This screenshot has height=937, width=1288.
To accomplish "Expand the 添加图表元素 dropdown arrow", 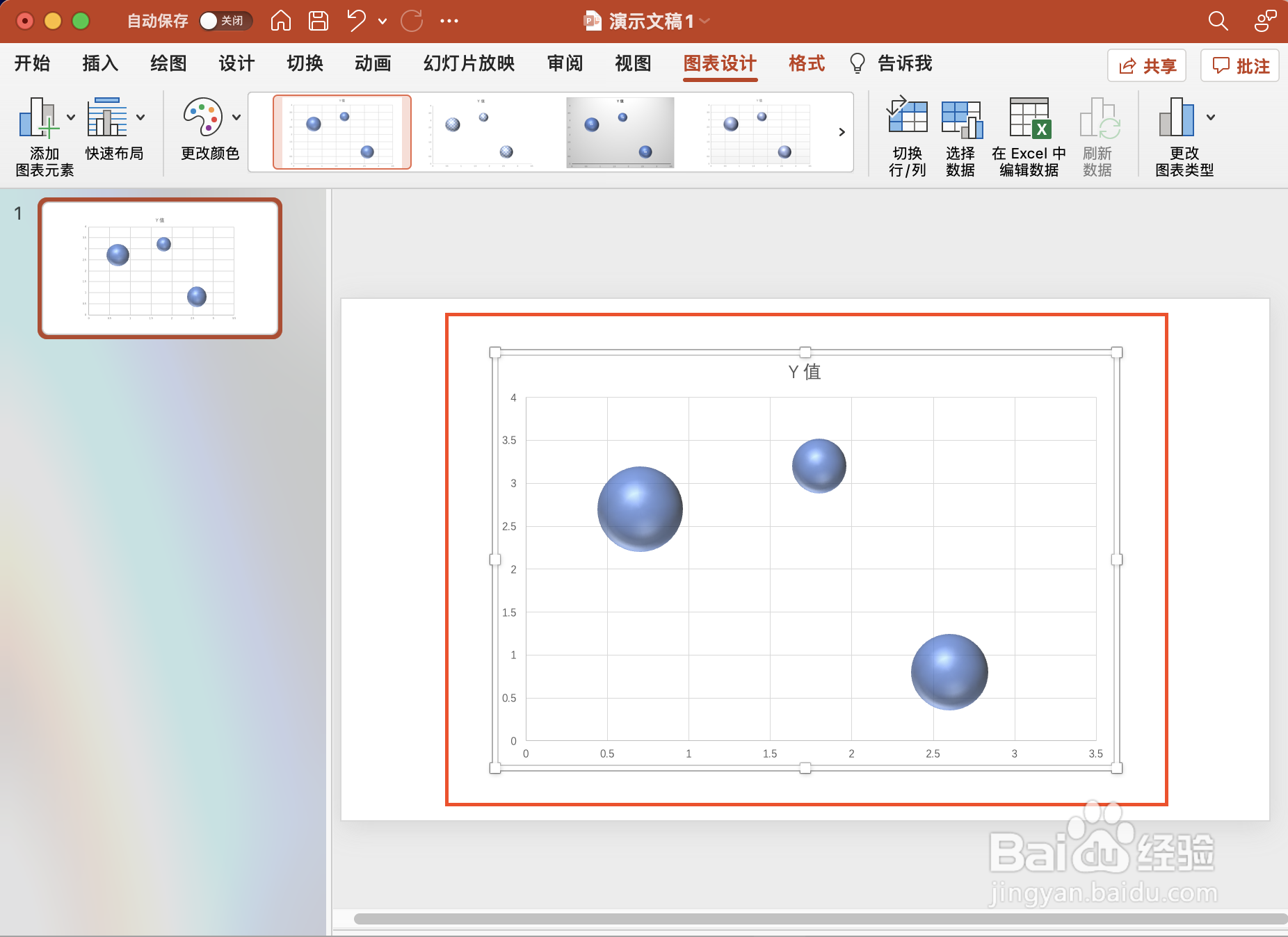I will (71, 117).
